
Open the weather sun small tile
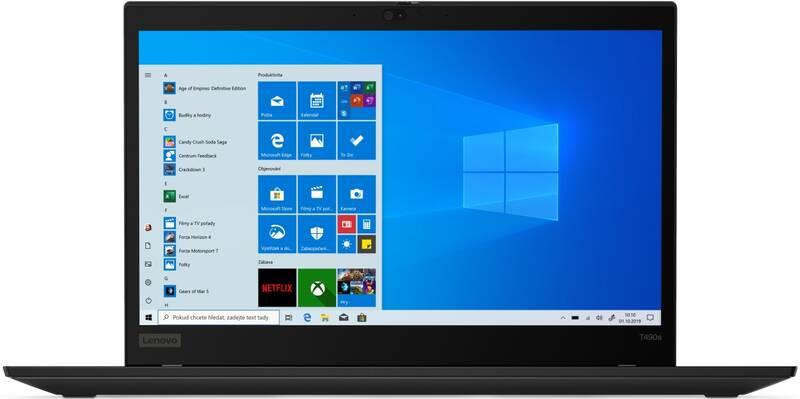(347, 244)
